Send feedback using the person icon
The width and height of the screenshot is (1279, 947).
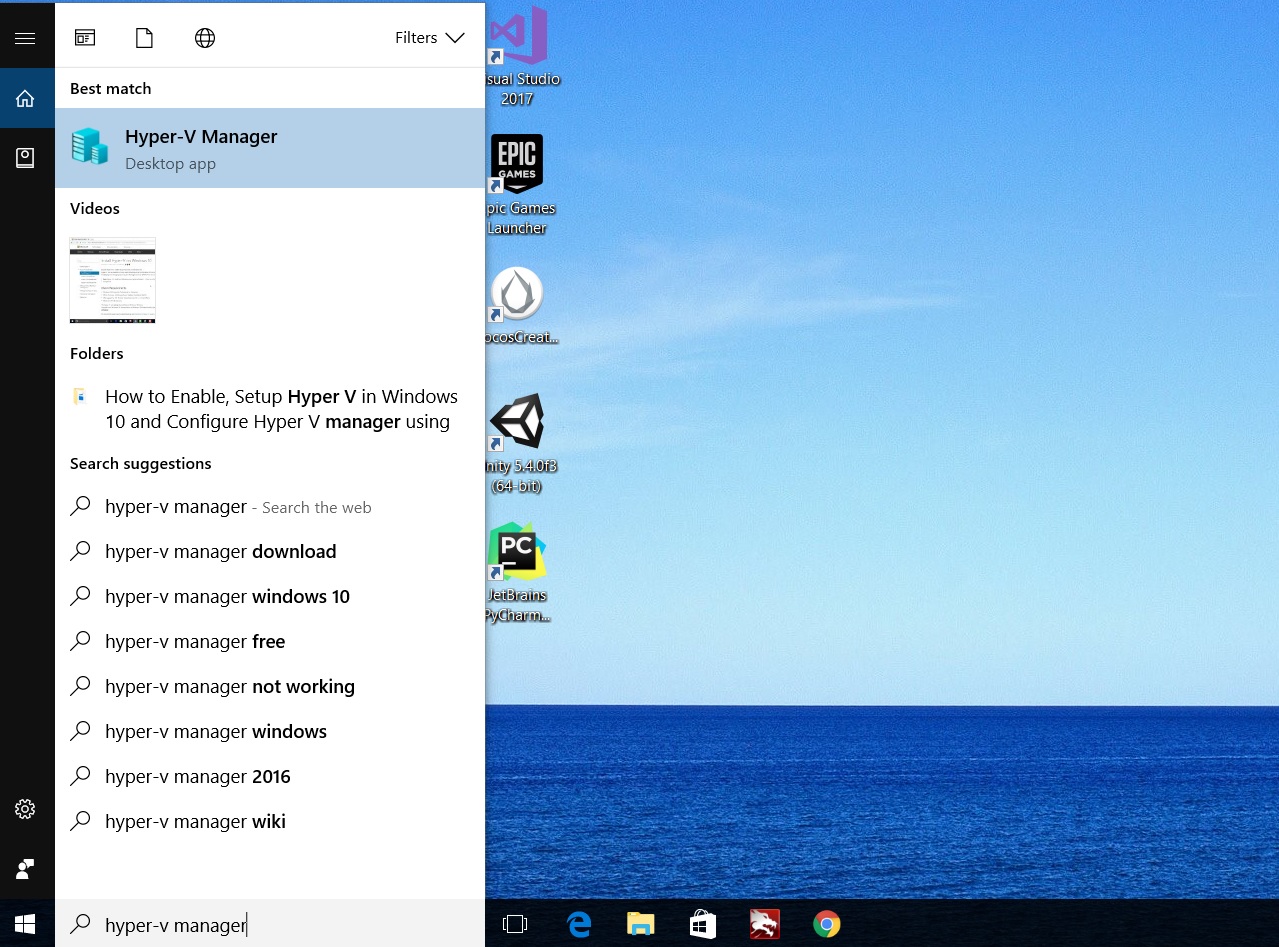pyautogui.click(x=24, y=868)
